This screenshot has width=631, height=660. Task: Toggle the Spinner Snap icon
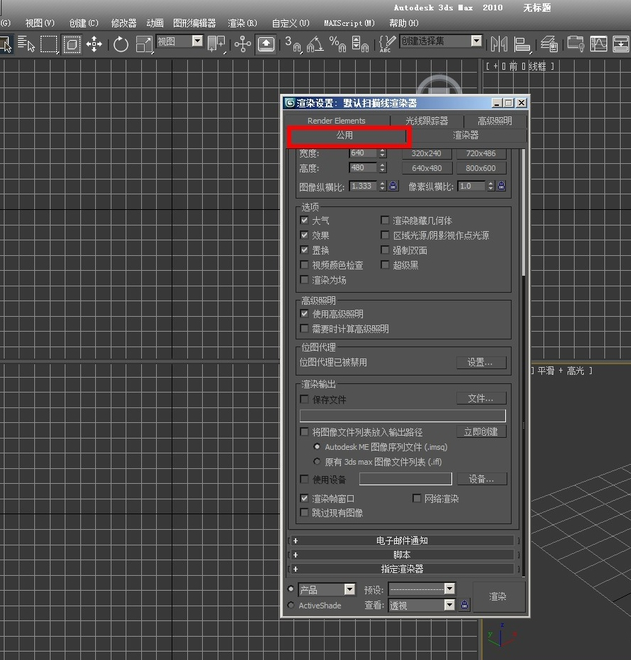[x=359, y=44]
